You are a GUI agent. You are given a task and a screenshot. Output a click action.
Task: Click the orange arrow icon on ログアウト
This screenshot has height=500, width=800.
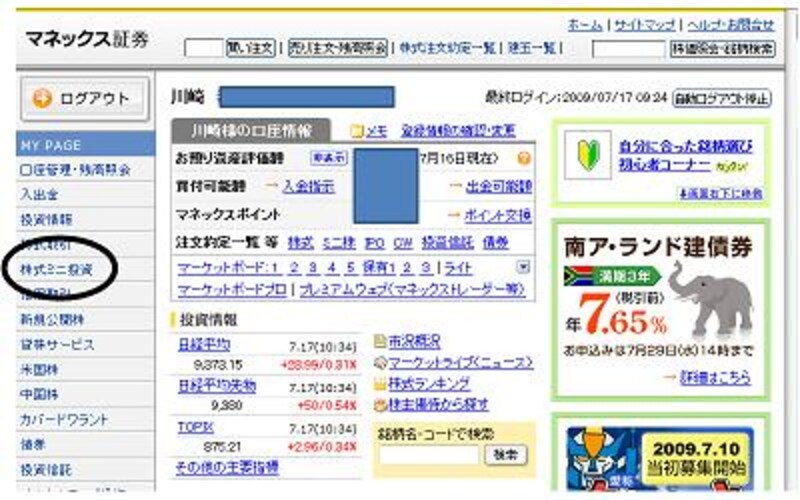[42, 98]
